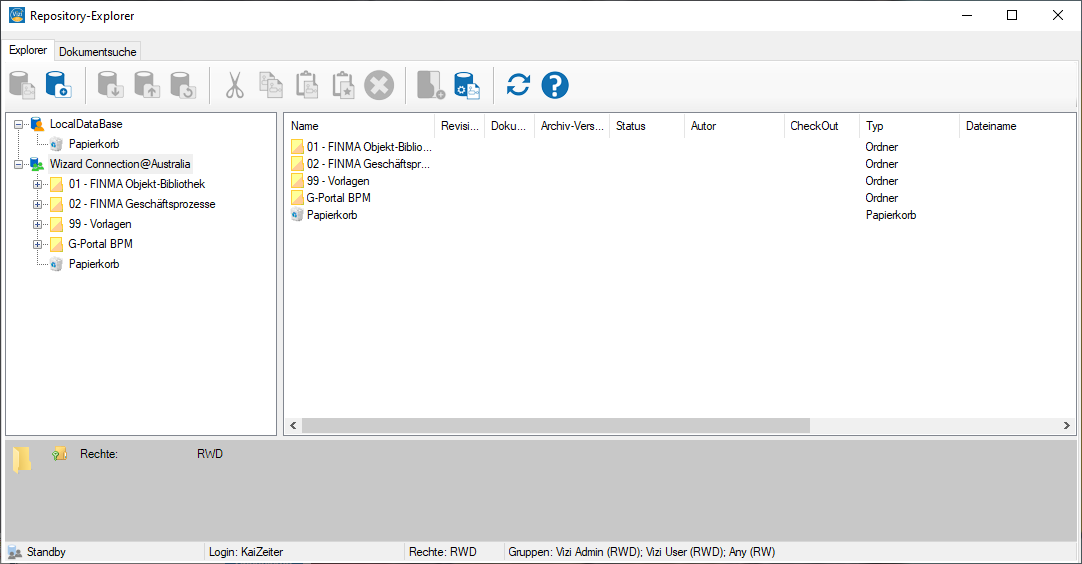
Task: Sort by the Typ column header
Action: pos(909,126)
